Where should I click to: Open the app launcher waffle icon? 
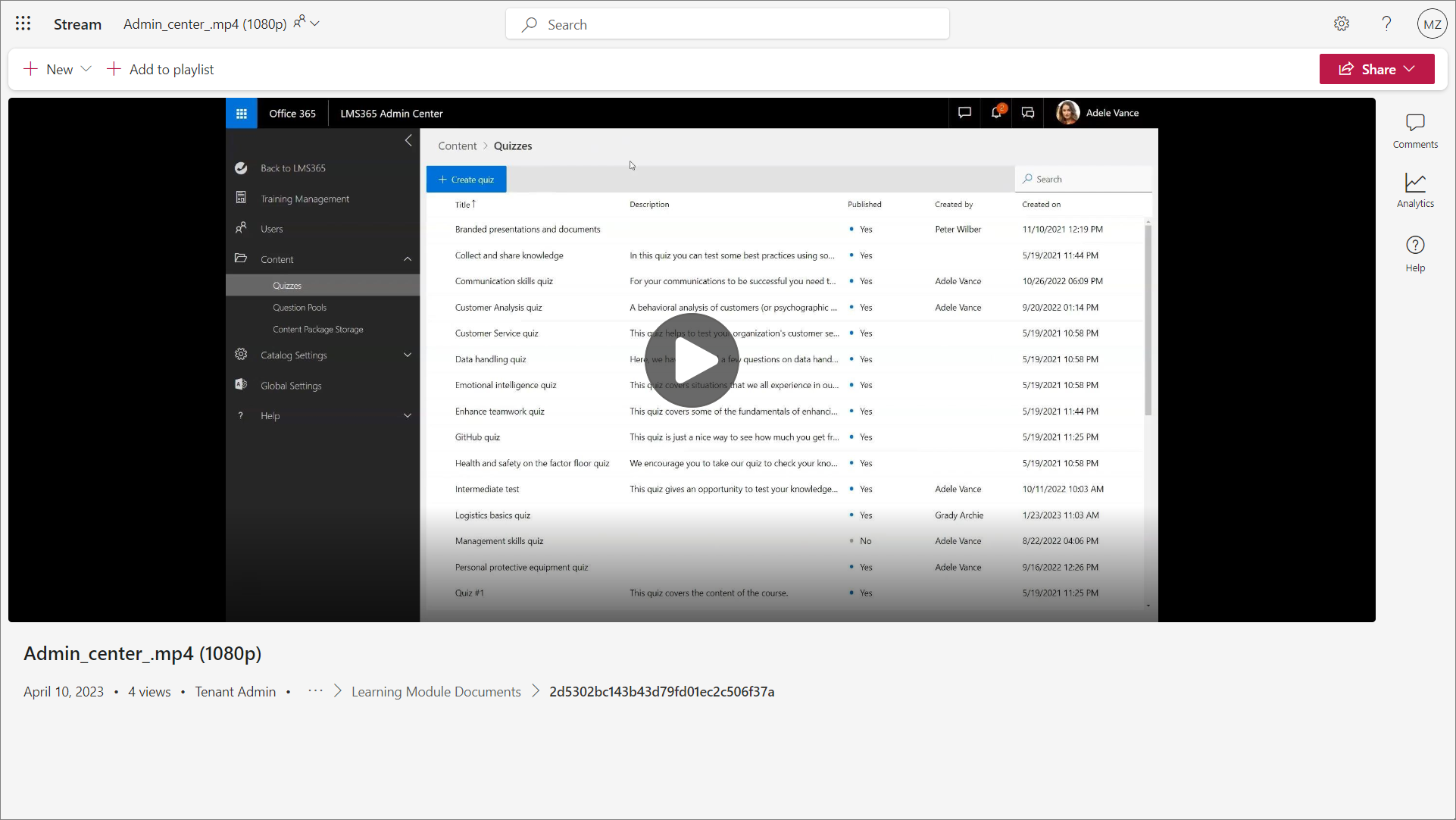(23, 23)
